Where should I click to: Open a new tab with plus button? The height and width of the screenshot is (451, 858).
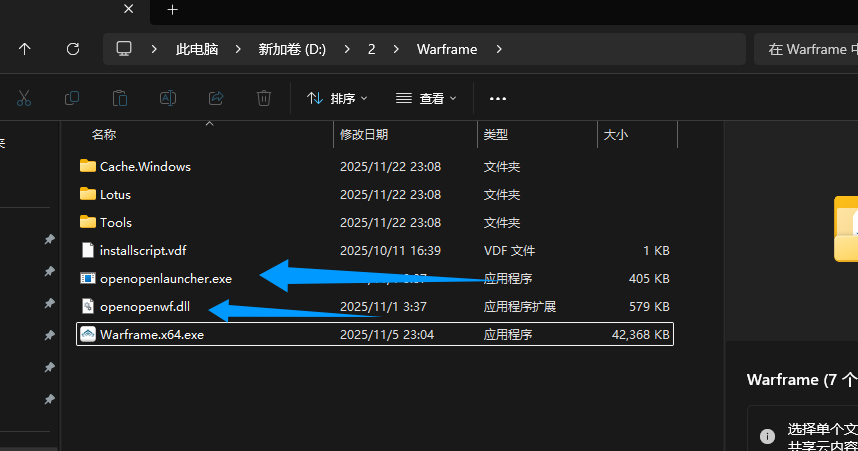coord(172,9)
